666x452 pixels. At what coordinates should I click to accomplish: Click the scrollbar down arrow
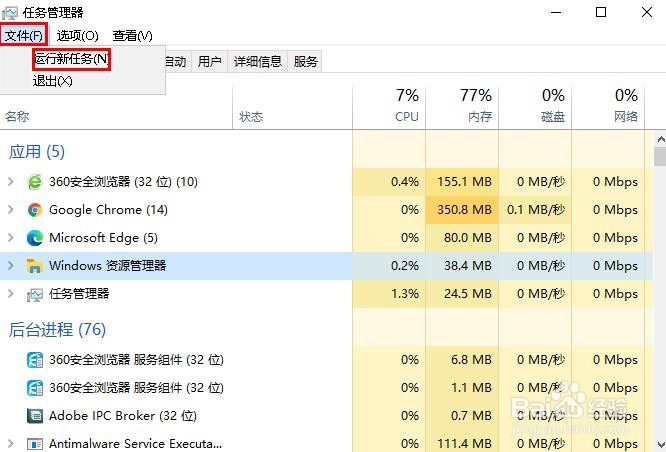click(660, 444)
